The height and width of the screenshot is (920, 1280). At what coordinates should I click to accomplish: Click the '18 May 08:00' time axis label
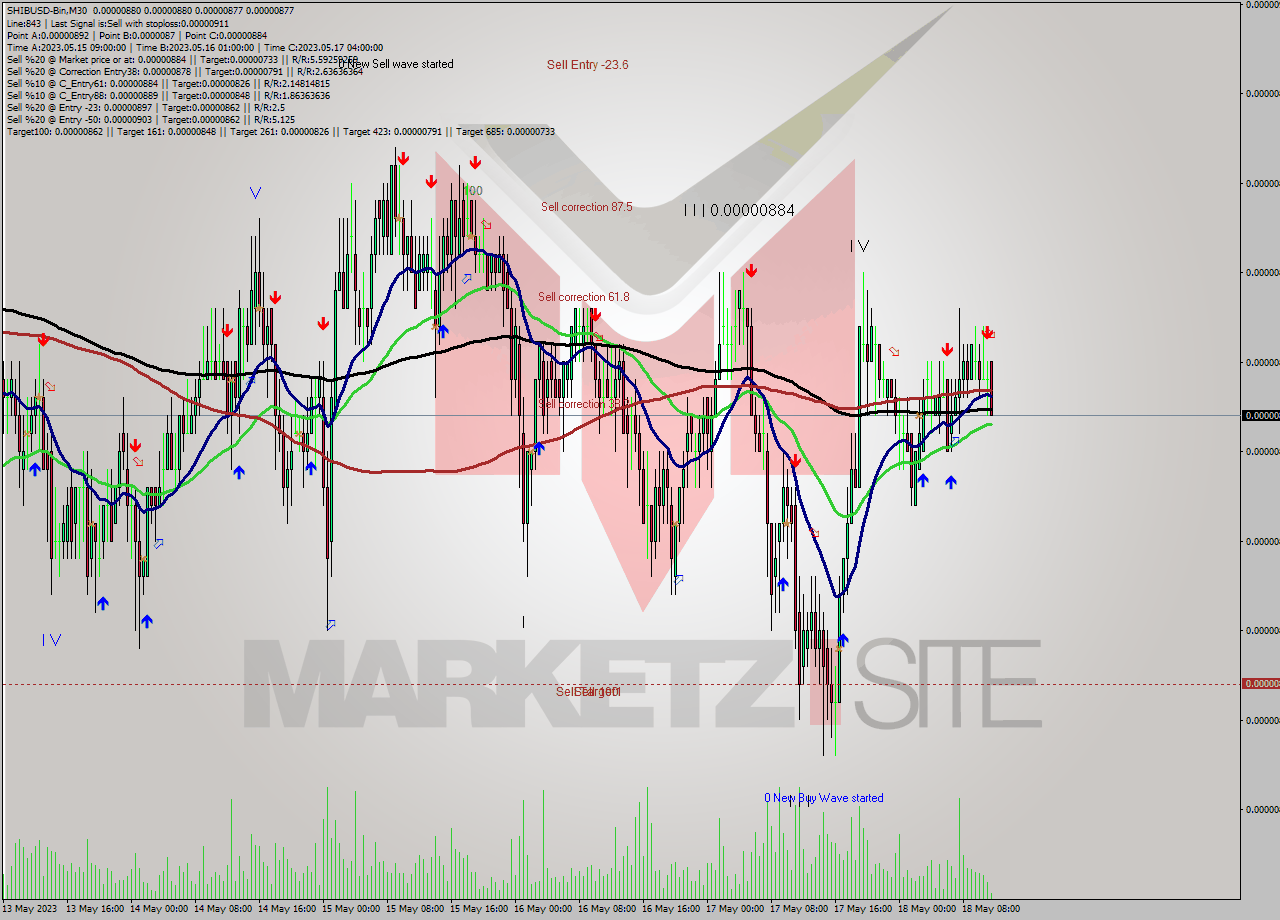pos(990,909)
